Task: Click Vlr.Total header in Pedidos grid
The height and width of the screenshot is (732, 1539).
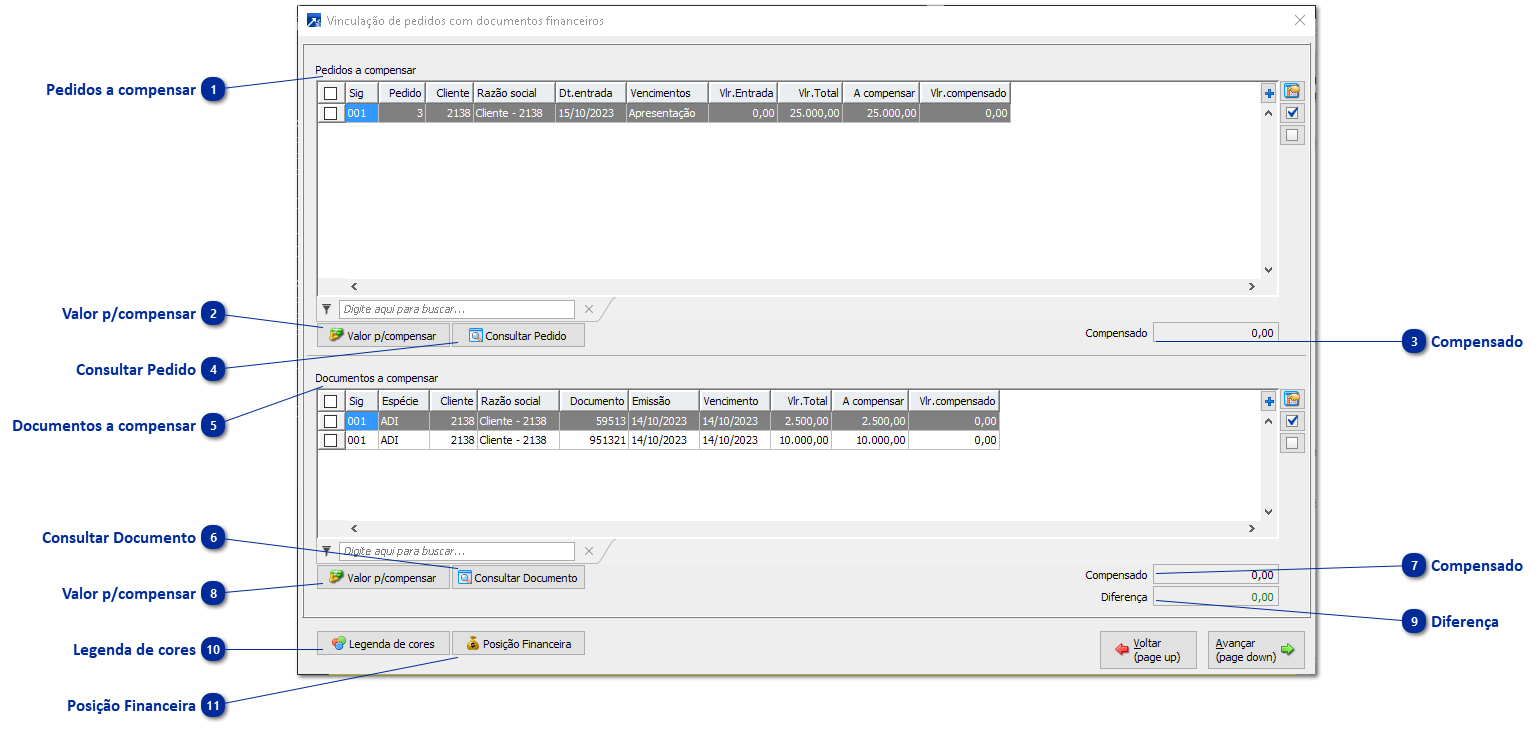Action: point(810,93)
